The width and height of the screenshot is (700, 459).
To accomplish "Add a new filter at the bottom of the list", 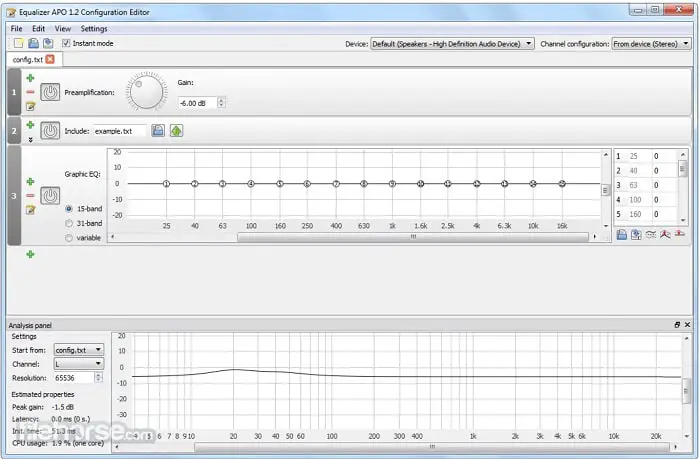I will [30, 255].
